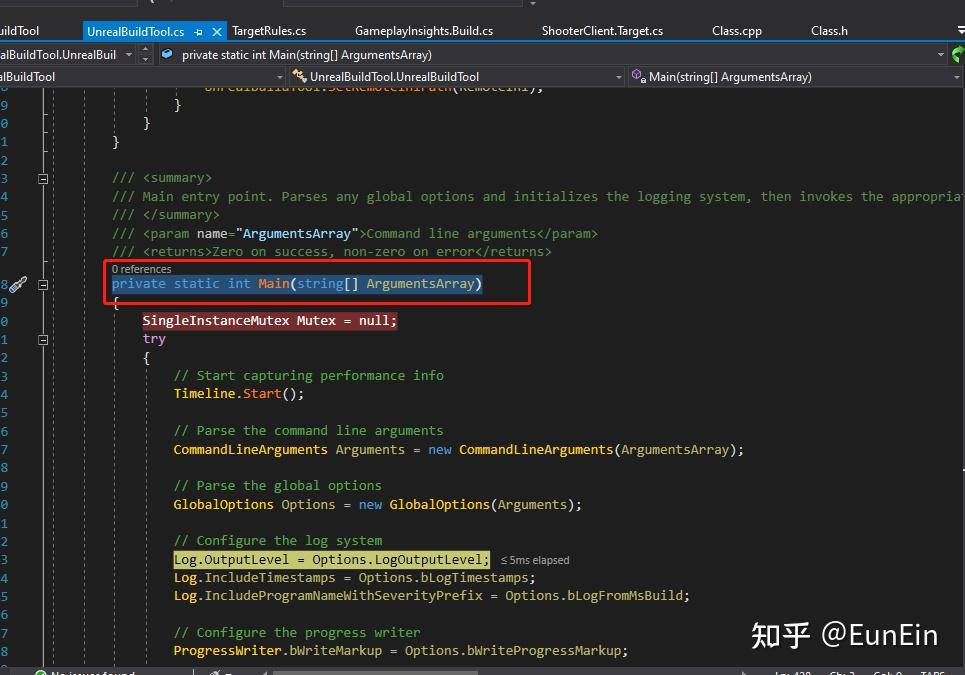Collapse the try block outlining

(x=43, y=340)
